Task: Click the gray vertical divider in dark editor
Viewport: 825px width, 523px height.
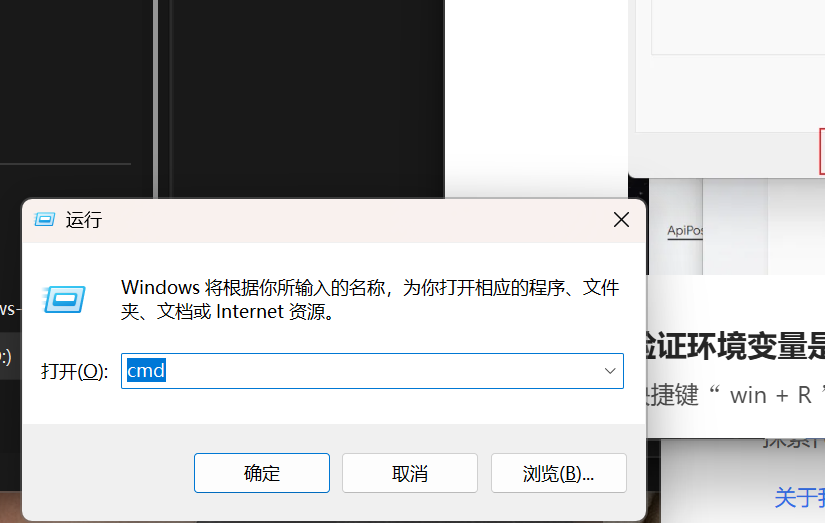Action: 156,99
